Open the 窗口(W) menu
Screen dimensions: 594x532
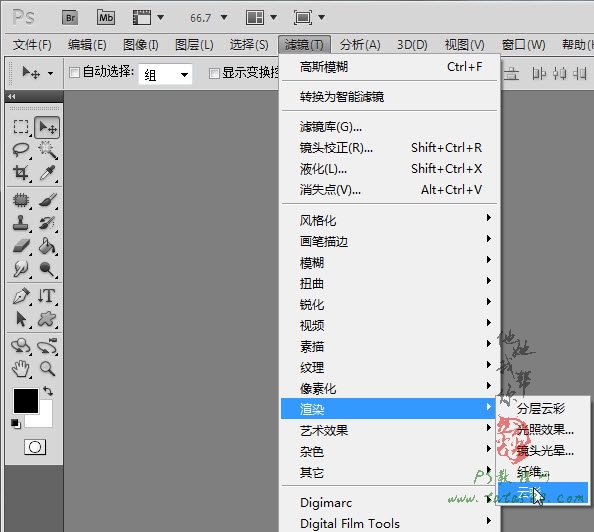[x=524, y=45]
